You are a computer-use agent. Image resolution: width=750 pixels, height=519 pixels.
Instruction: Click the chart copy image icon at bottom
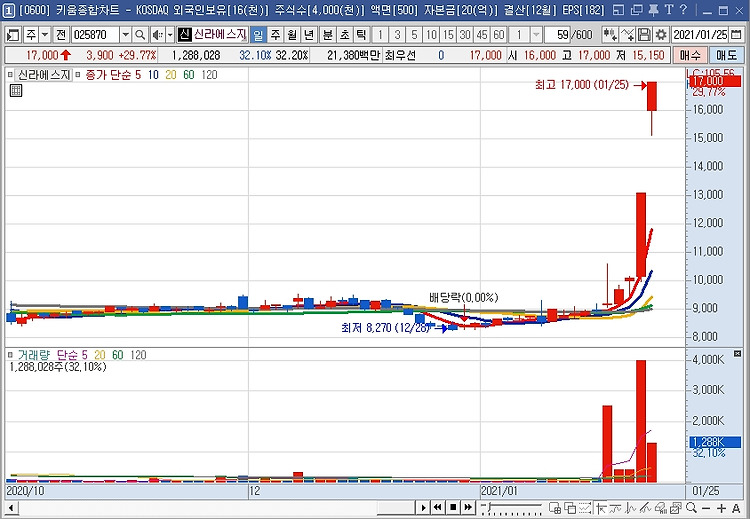tap(676, 508)
